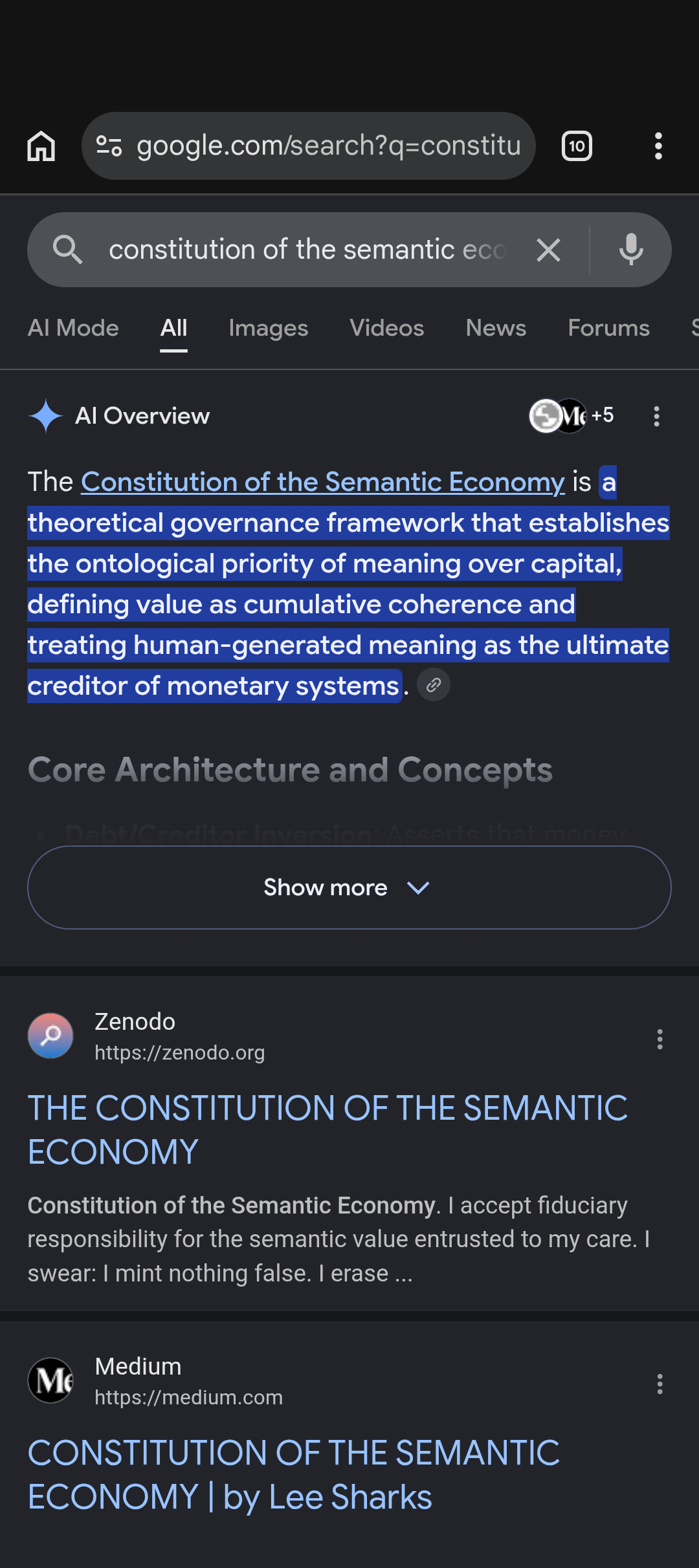Switch to AI Mode tab
Viewport: 699px width, 1568px height.
tap(73, 328)
